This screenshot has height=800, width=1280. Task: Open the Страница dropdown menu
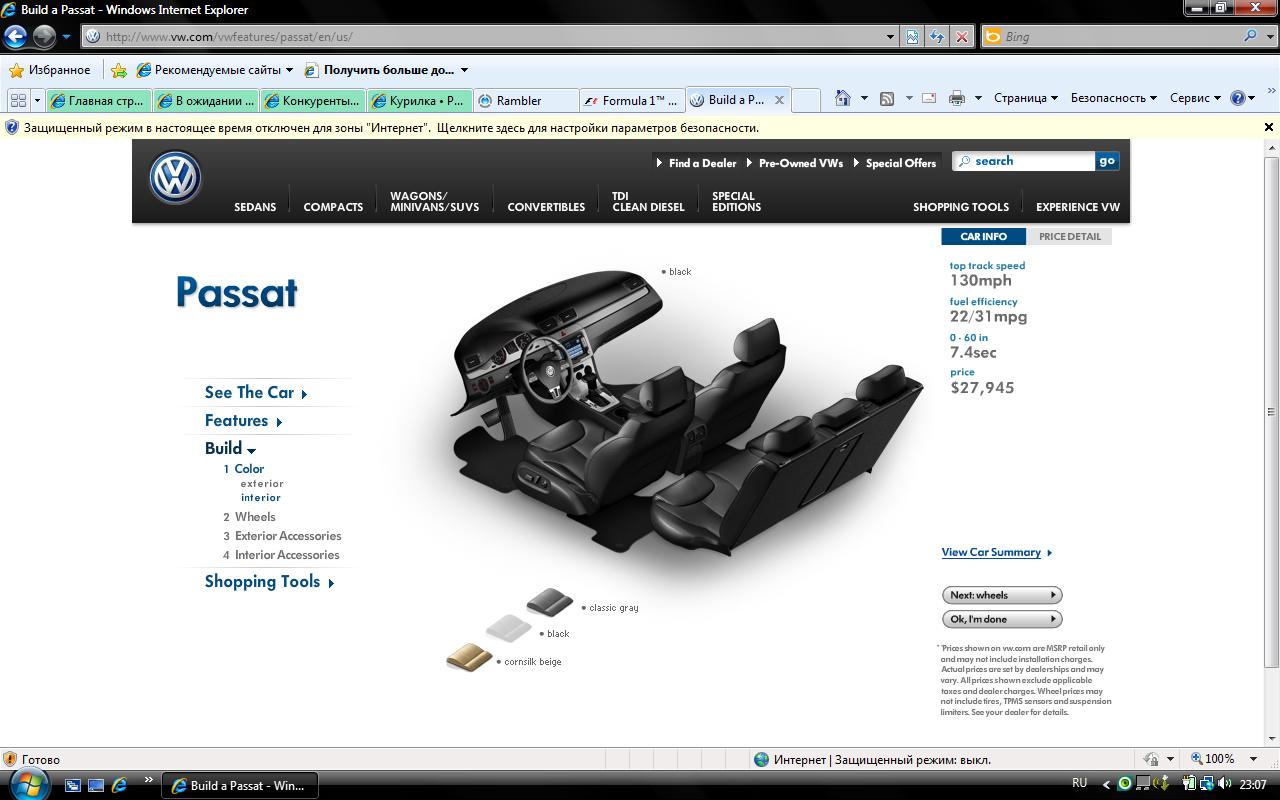(1025, 98)
